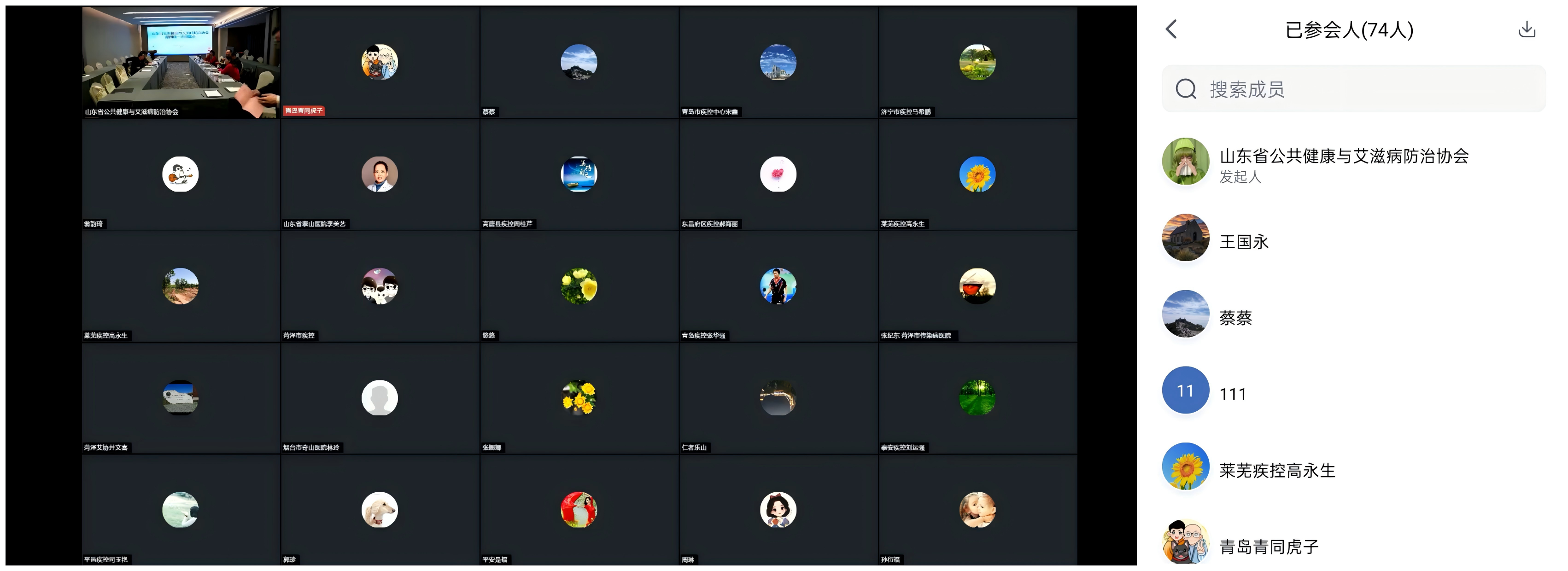Click the 青岛青同虎子 video tile
1568x571 pixels.
[380, 62]
